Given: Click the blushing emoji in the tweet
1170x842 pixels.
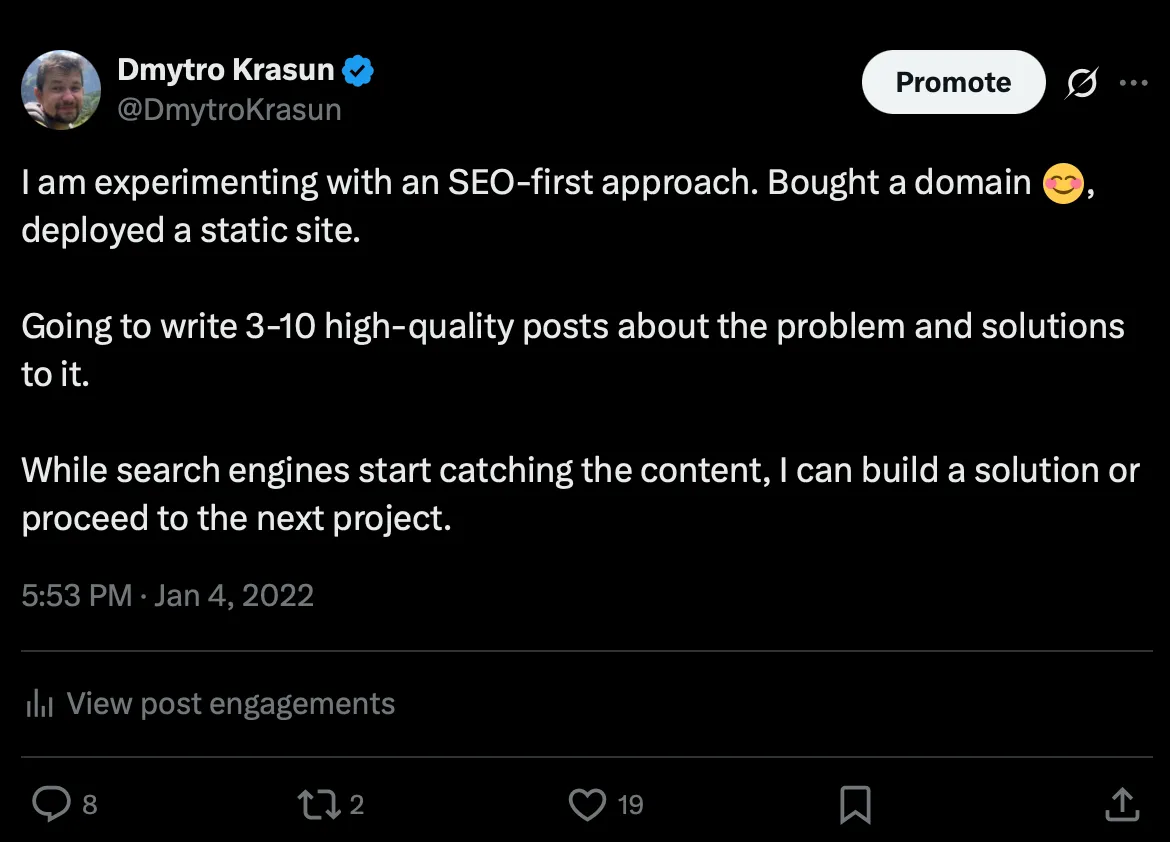Looking at the screenshot, I should click(1063, 182).
